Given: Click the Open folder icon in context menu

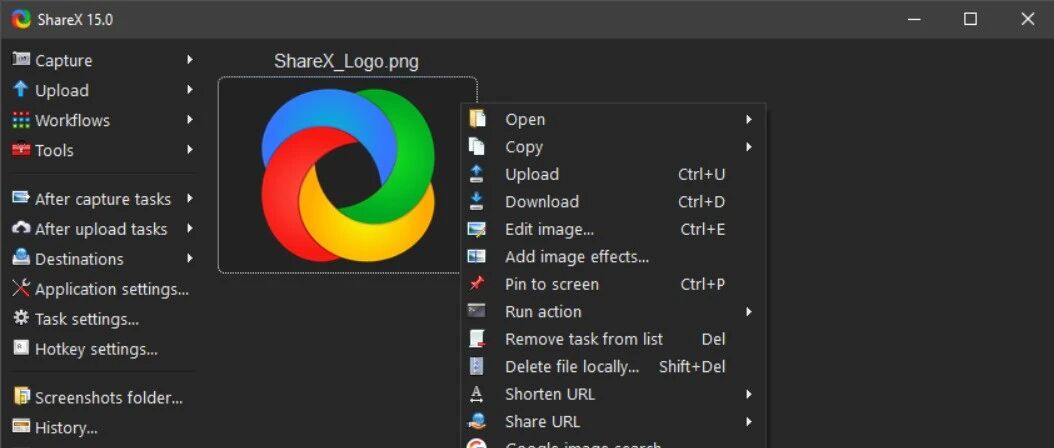Looking at the screenshot, I should tap(477, 119).
